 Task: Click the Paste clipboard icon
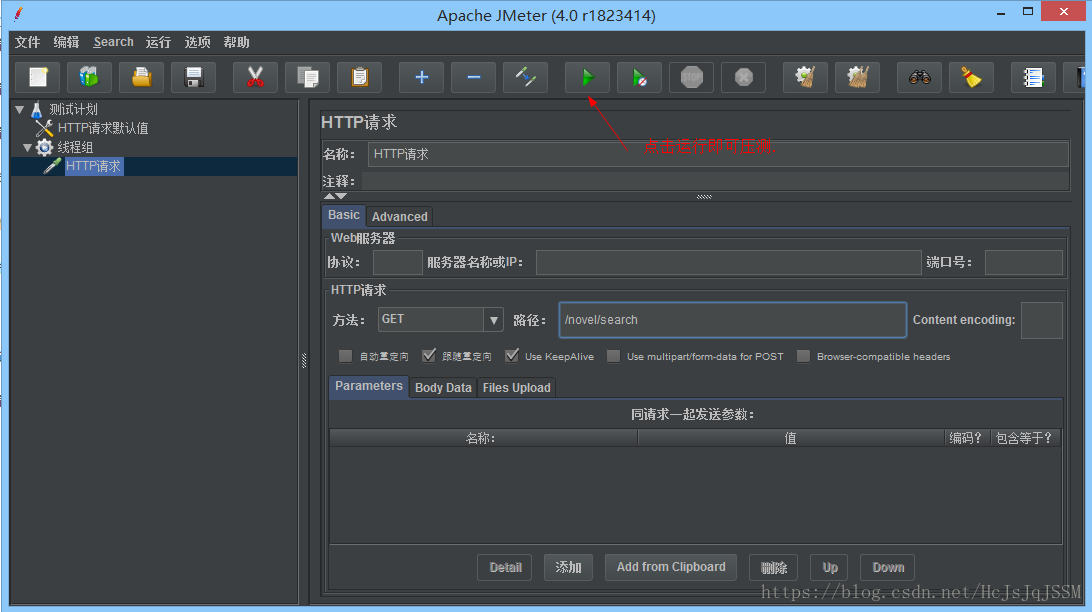pyautogui.click(x=359, y=77)
